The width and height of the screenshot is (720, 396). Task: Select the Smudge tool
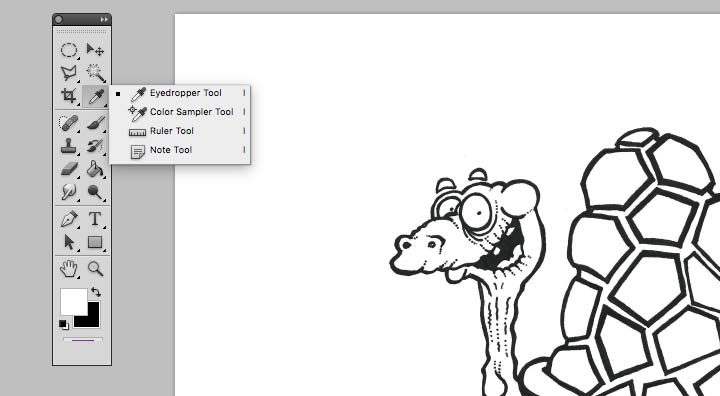(69, 192)
